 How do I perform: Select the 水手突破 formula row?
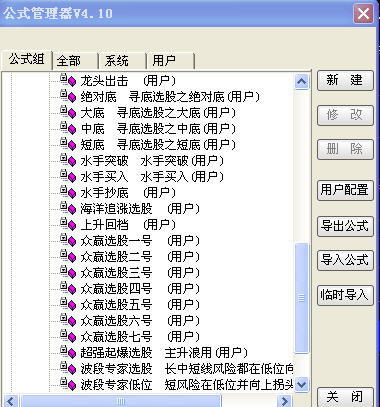click(152, 160)
